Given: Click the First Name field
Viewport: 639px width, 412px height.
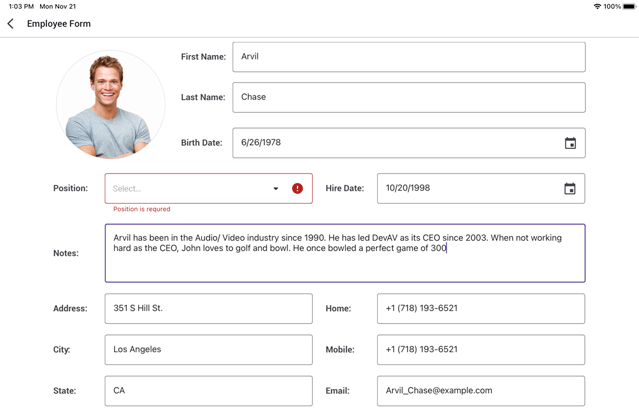Looking at the screenshot, I should pos(408,57).
